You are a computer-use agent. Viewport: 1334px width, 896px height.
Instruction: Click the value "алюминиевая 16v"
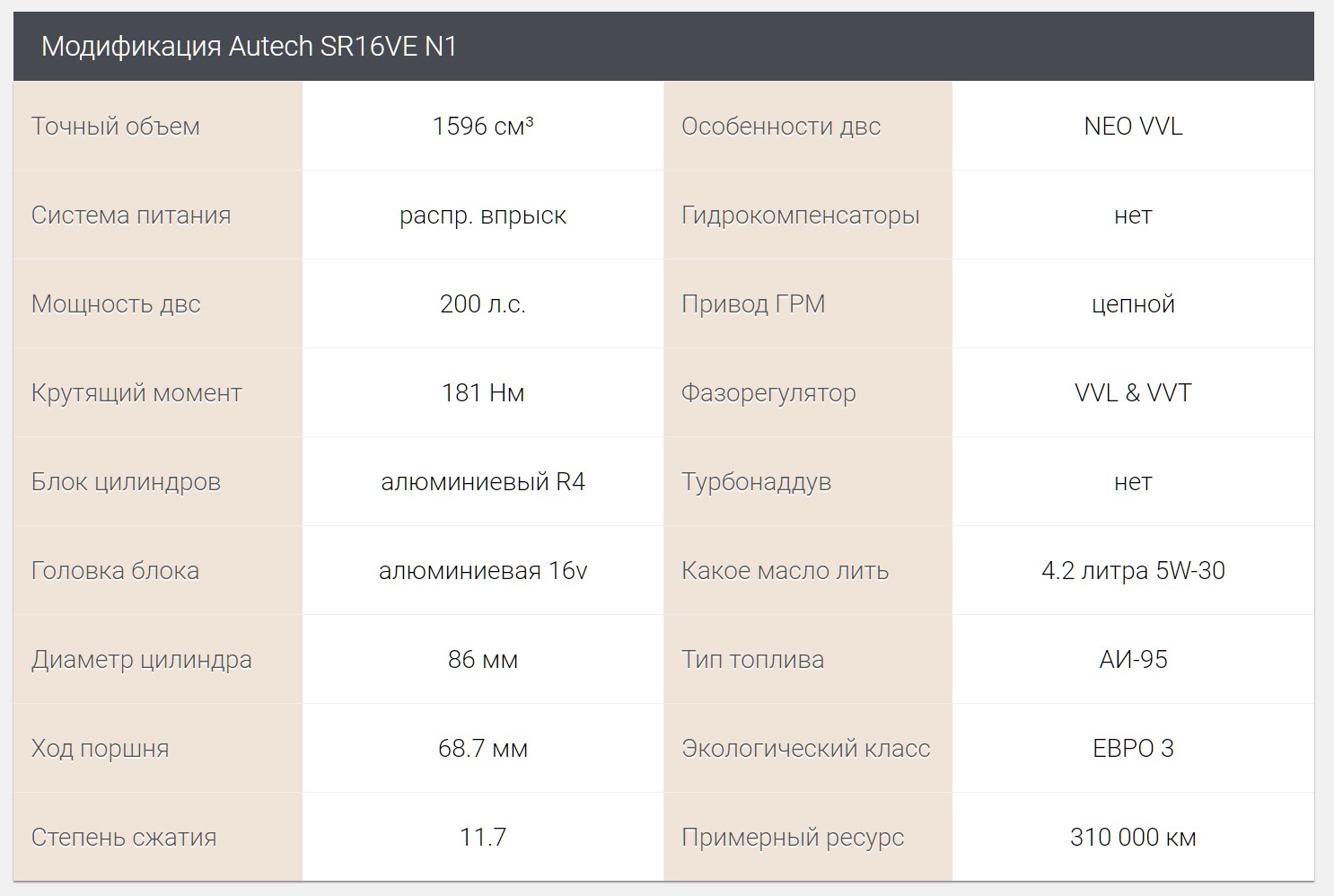click(x=483, y=570)
